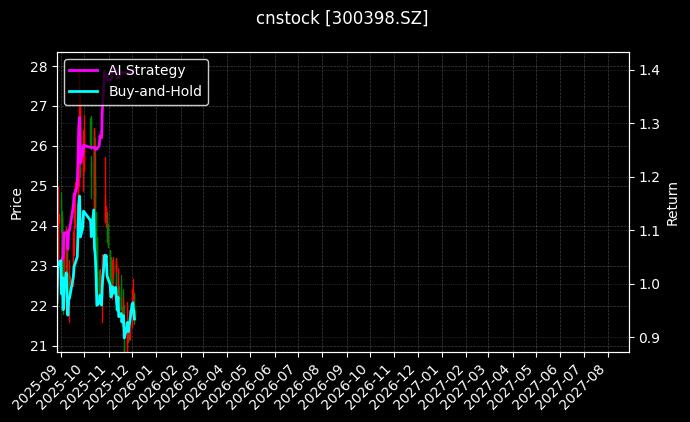Click the 0.9 return tick label
The width and height of the screenshot is (690, 422).
tap(648, 338)
